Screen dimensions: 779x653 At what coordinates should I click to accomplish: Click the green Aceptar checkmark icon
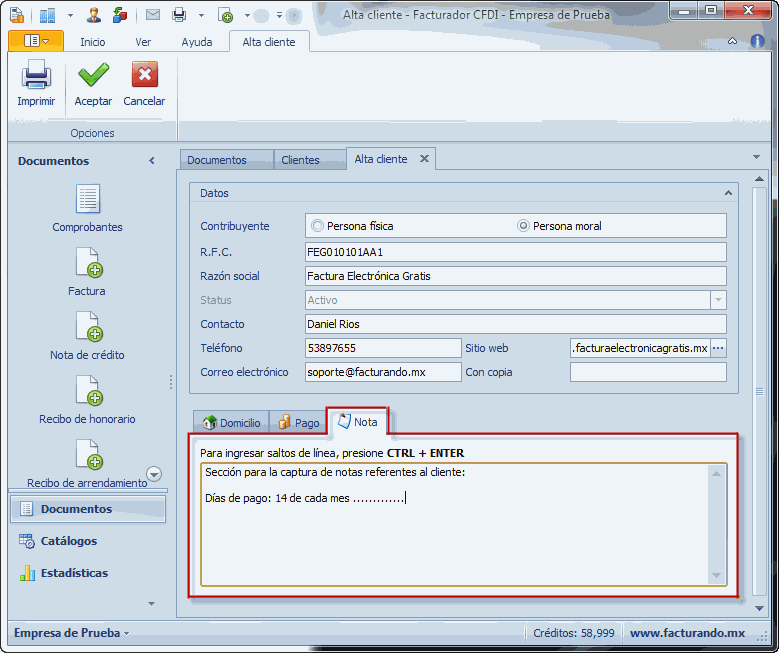93,76
